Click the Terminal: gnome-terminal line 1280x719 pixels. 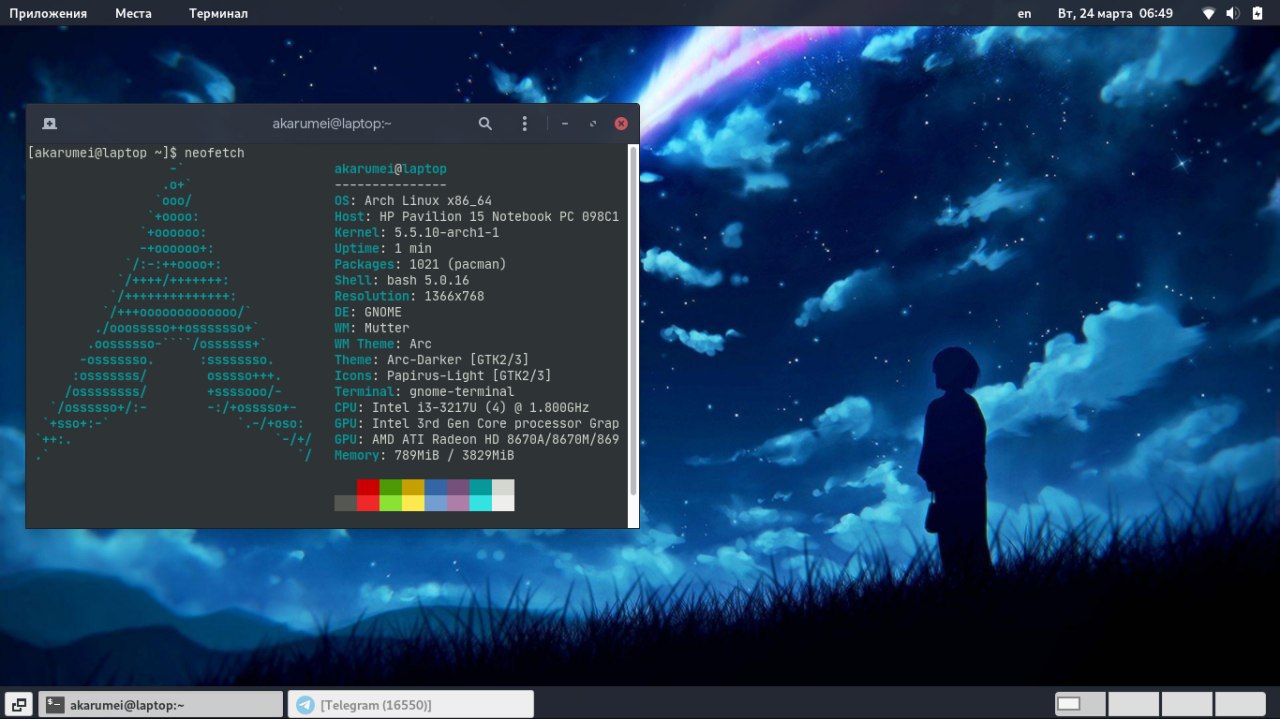coord(425,393)
